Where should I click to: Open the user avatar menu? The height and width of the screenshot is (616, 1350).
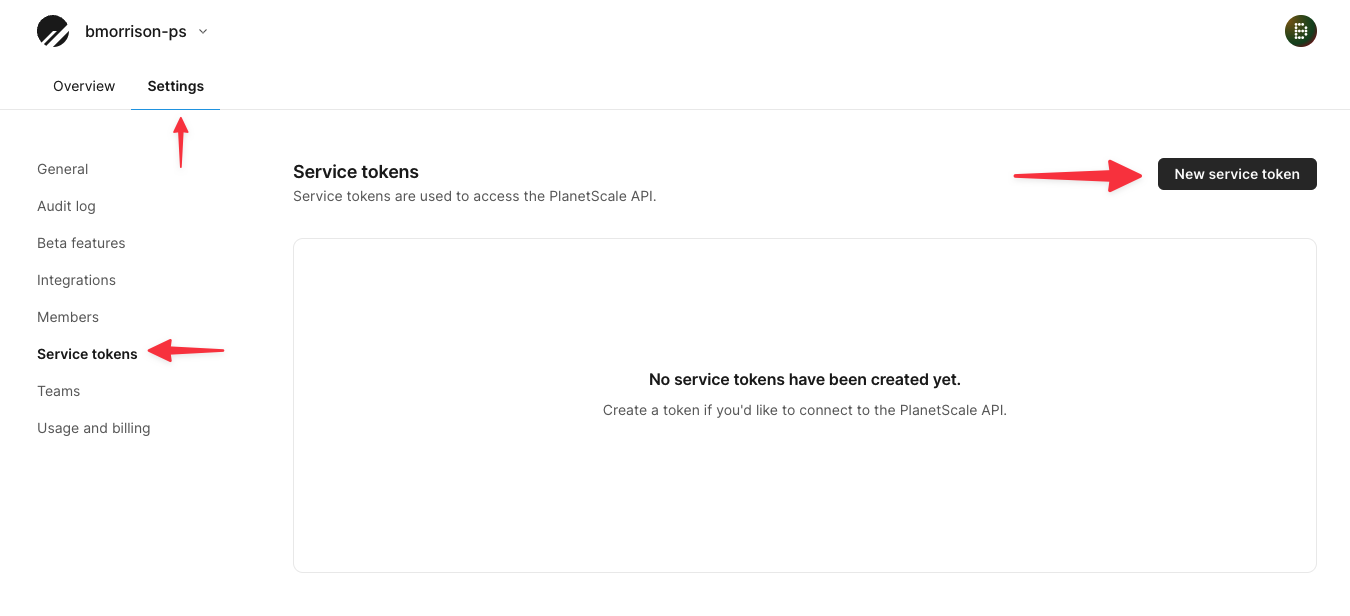[1300, 31]
